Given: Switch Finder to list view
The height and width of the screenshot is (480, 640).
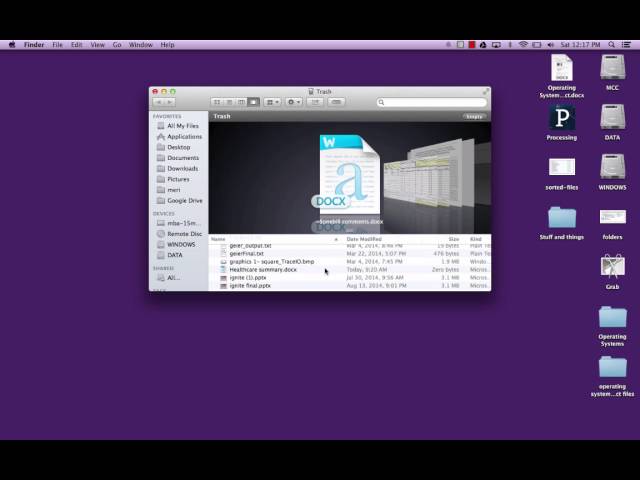Looking at the screenshot, I should tap(229, 102).
